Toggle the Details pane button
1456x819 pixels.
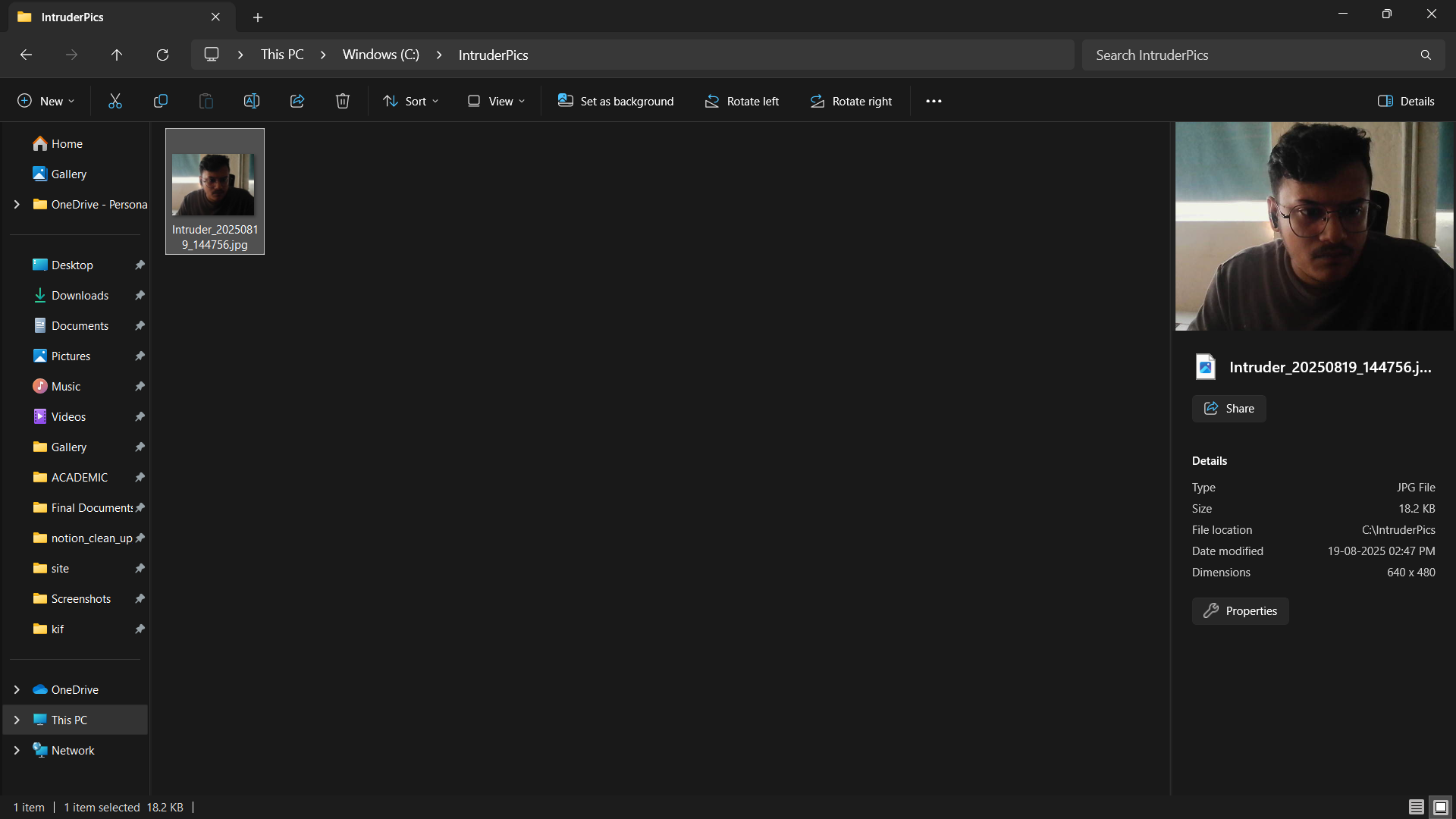1406,101
